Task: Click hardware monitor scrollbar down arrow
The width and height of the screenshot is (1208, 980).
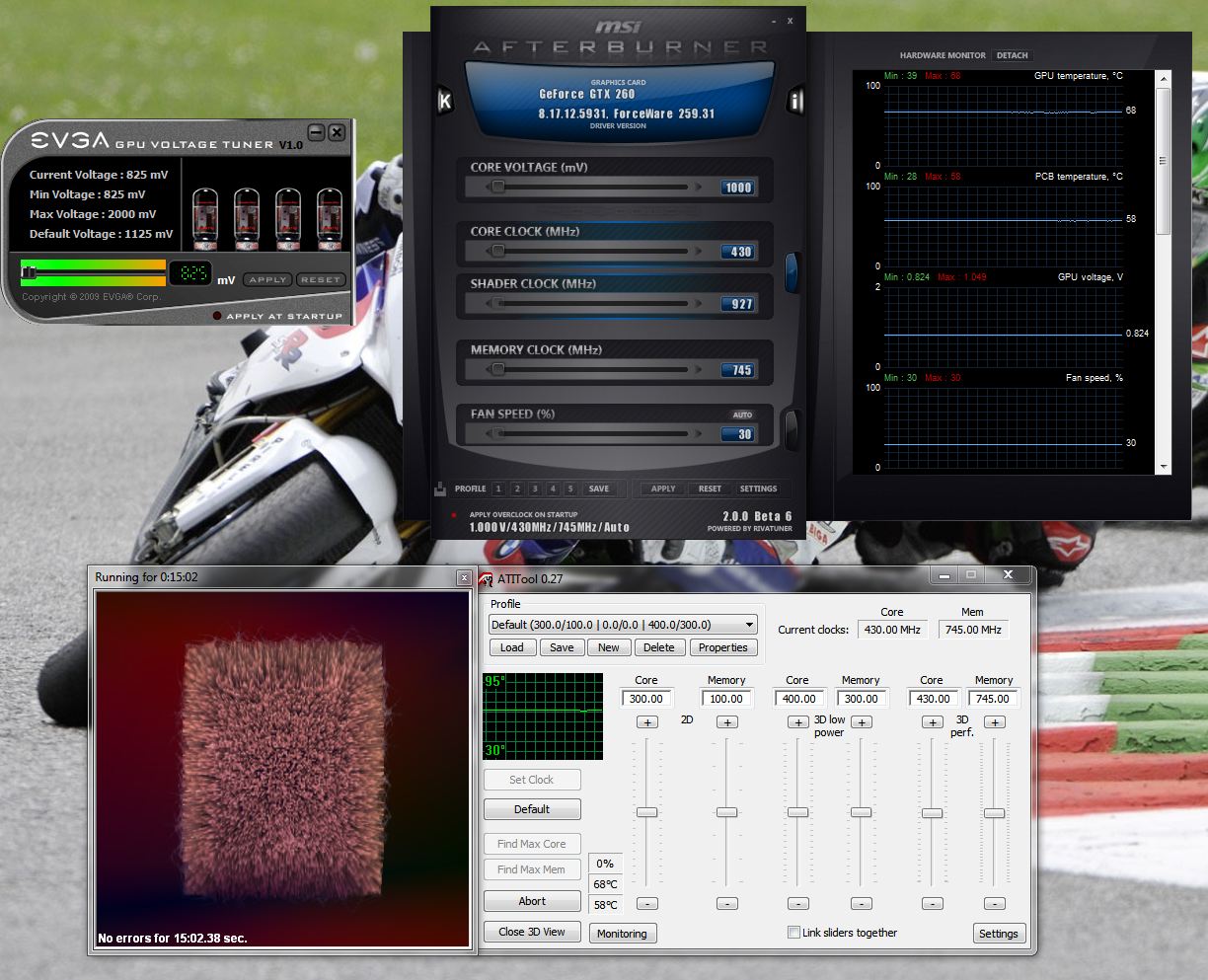Action: point(1163,467)
